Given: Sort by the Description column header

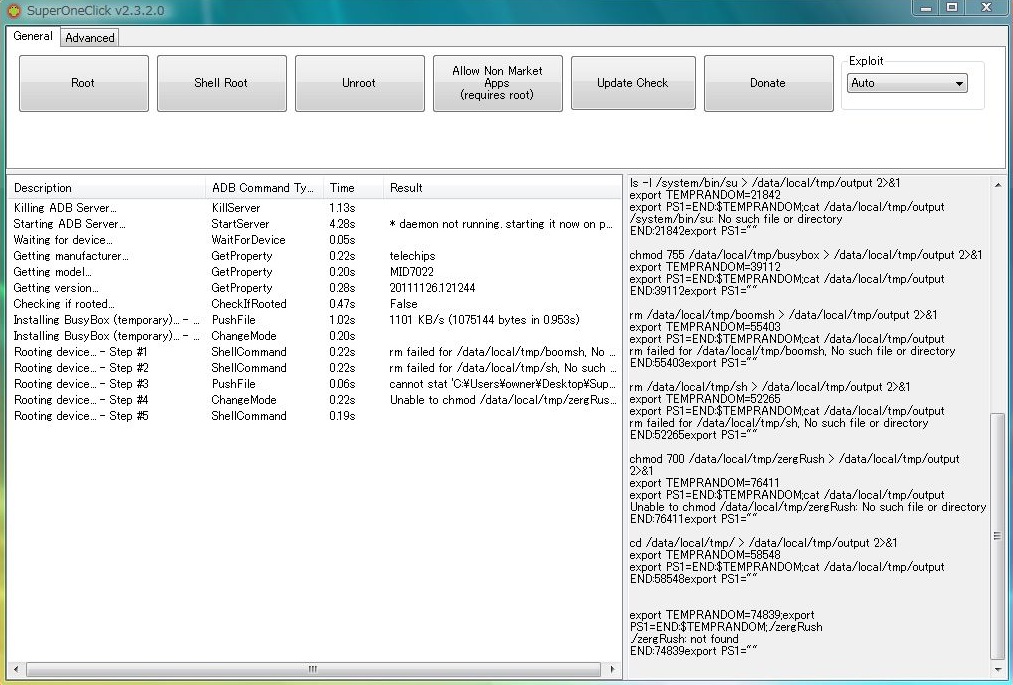Looking at the screenshot, I should click(105, 188).
